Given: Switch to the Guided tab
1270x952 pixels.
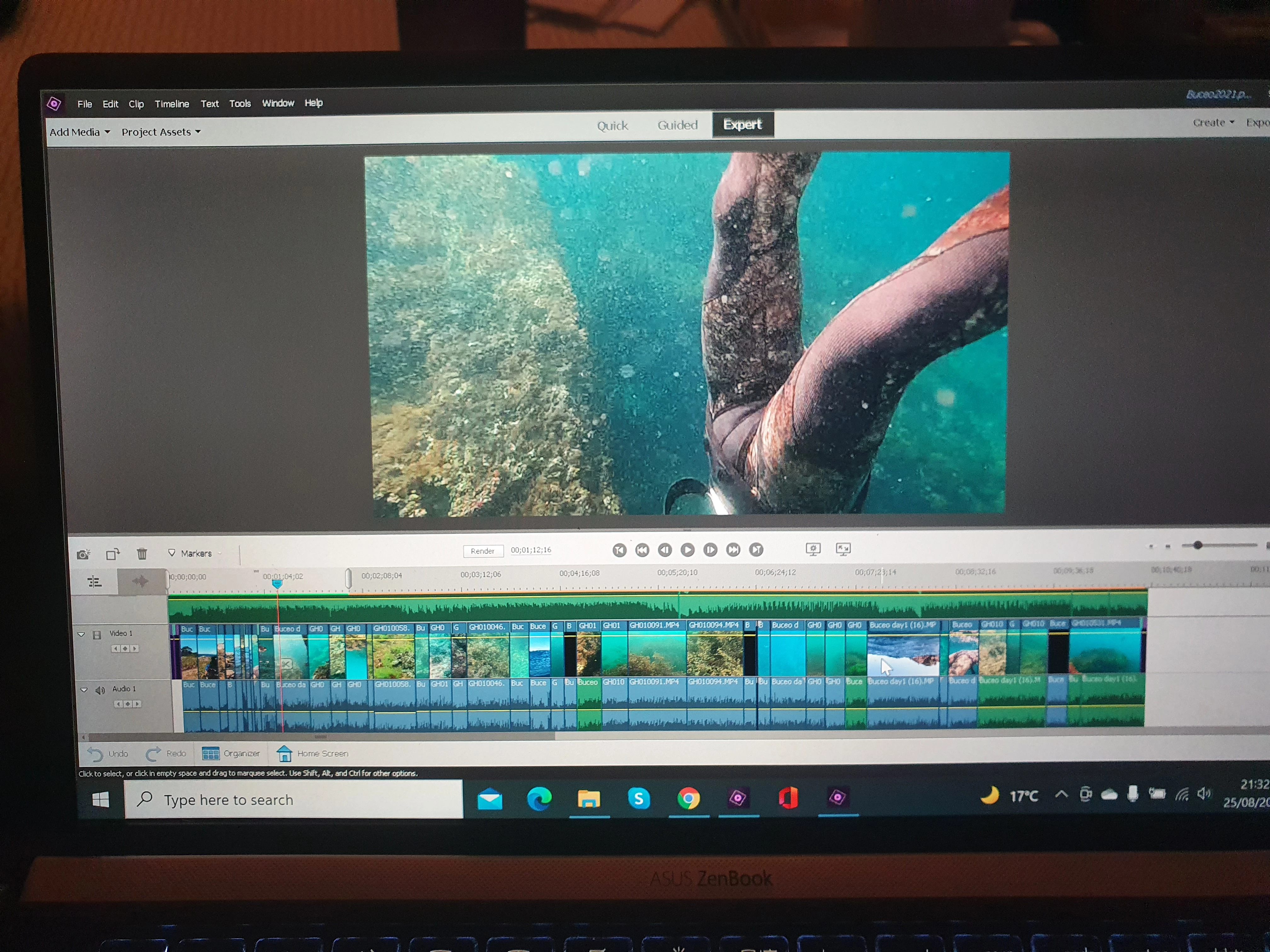Looking at the screenshot, I should (678, 125).
